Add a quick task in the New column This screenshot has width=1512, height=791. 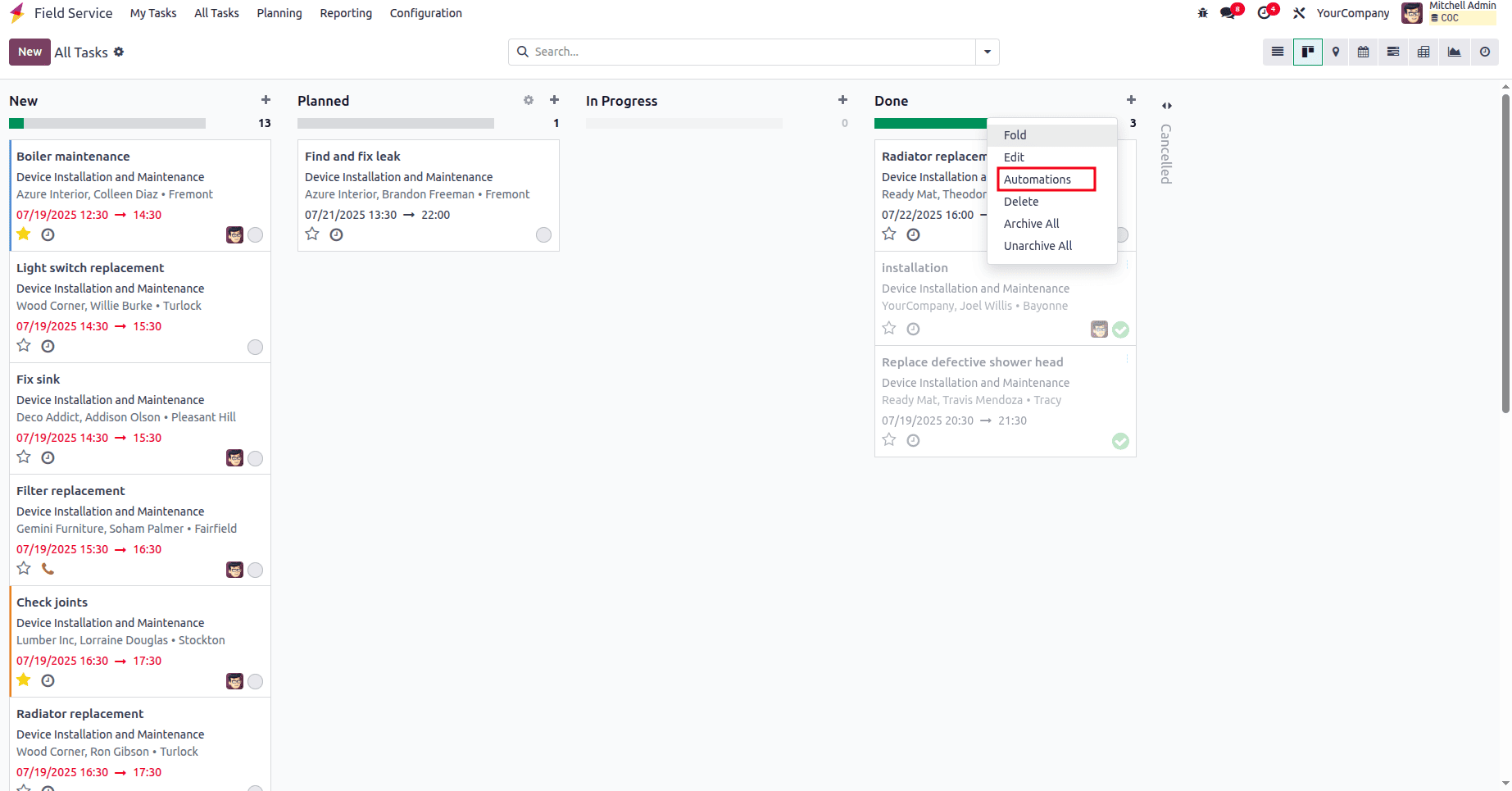[x=266, y=100]
